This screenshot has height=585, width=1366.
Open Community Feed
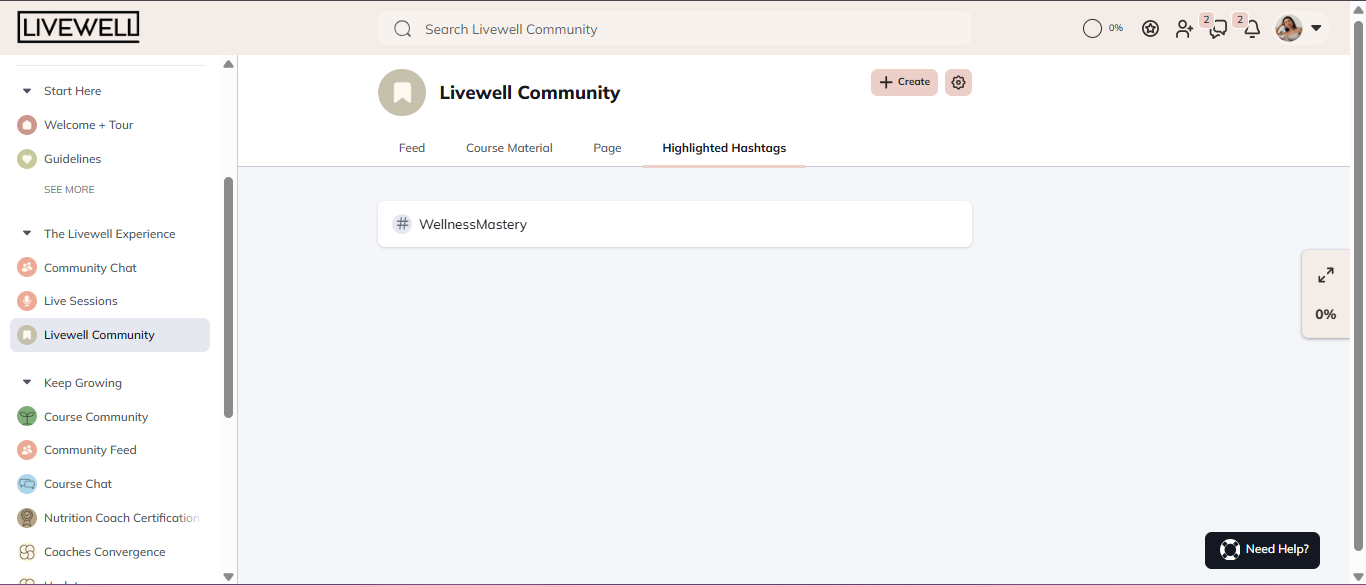click(90, 450)
